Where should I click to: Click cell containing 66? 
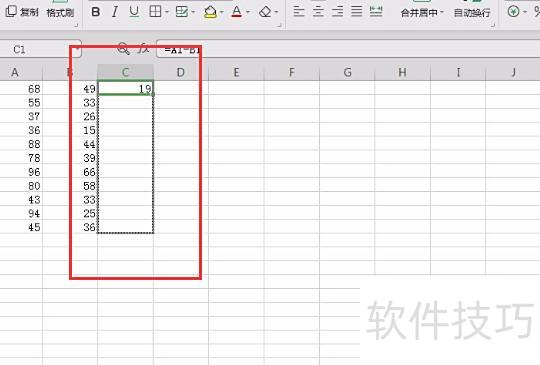point(70,171)
